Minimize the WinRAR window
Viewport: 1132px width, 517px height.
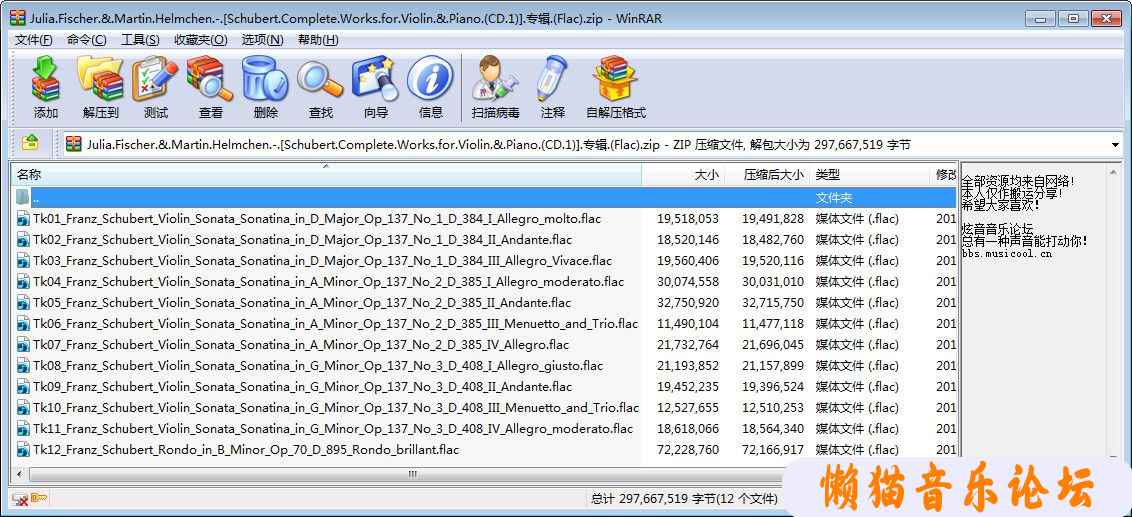click(x=1042, y=18)
